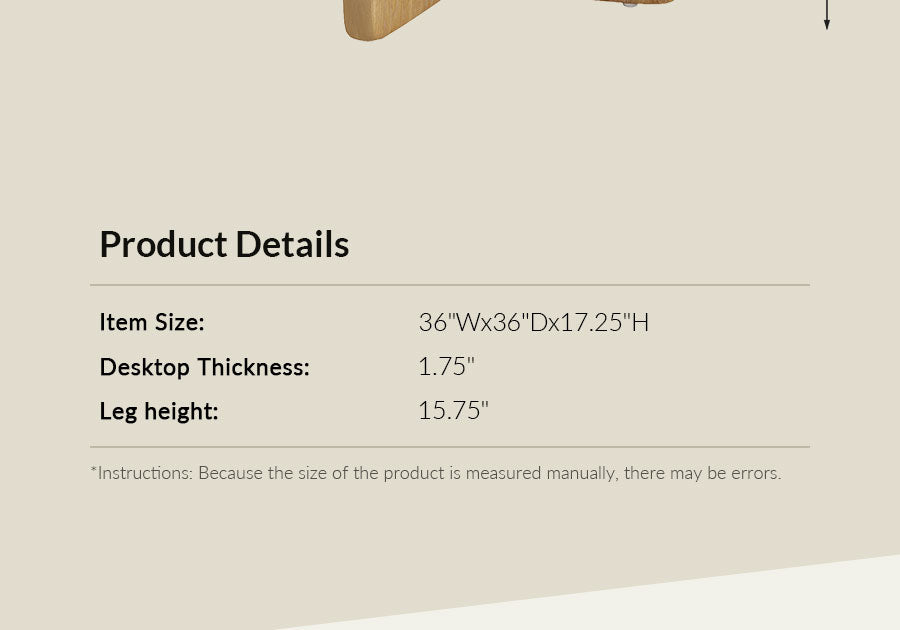Click the 15.75" leg height value
Image resolution: width=900 pixels, height=630 pixels.
[453, 411]
